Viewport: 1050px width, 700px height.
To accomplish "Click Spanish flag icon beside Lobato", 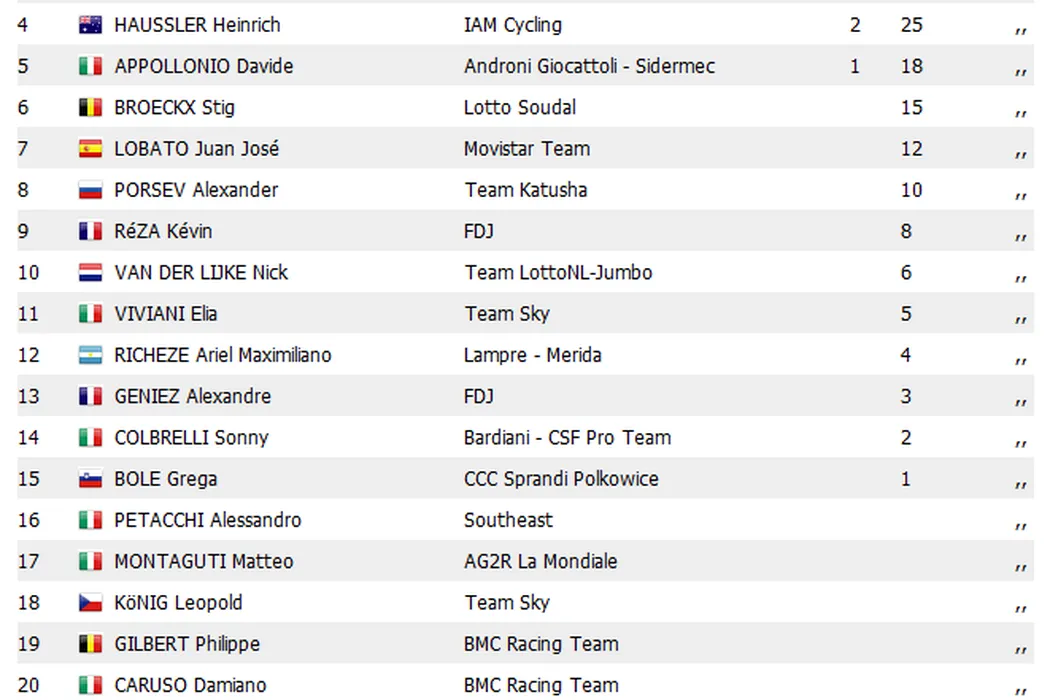I will (90, 149).
